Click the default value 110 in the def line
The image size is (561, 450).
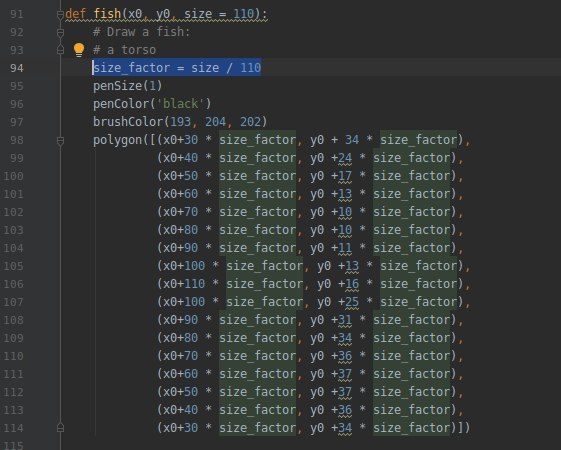pos(243,14)
